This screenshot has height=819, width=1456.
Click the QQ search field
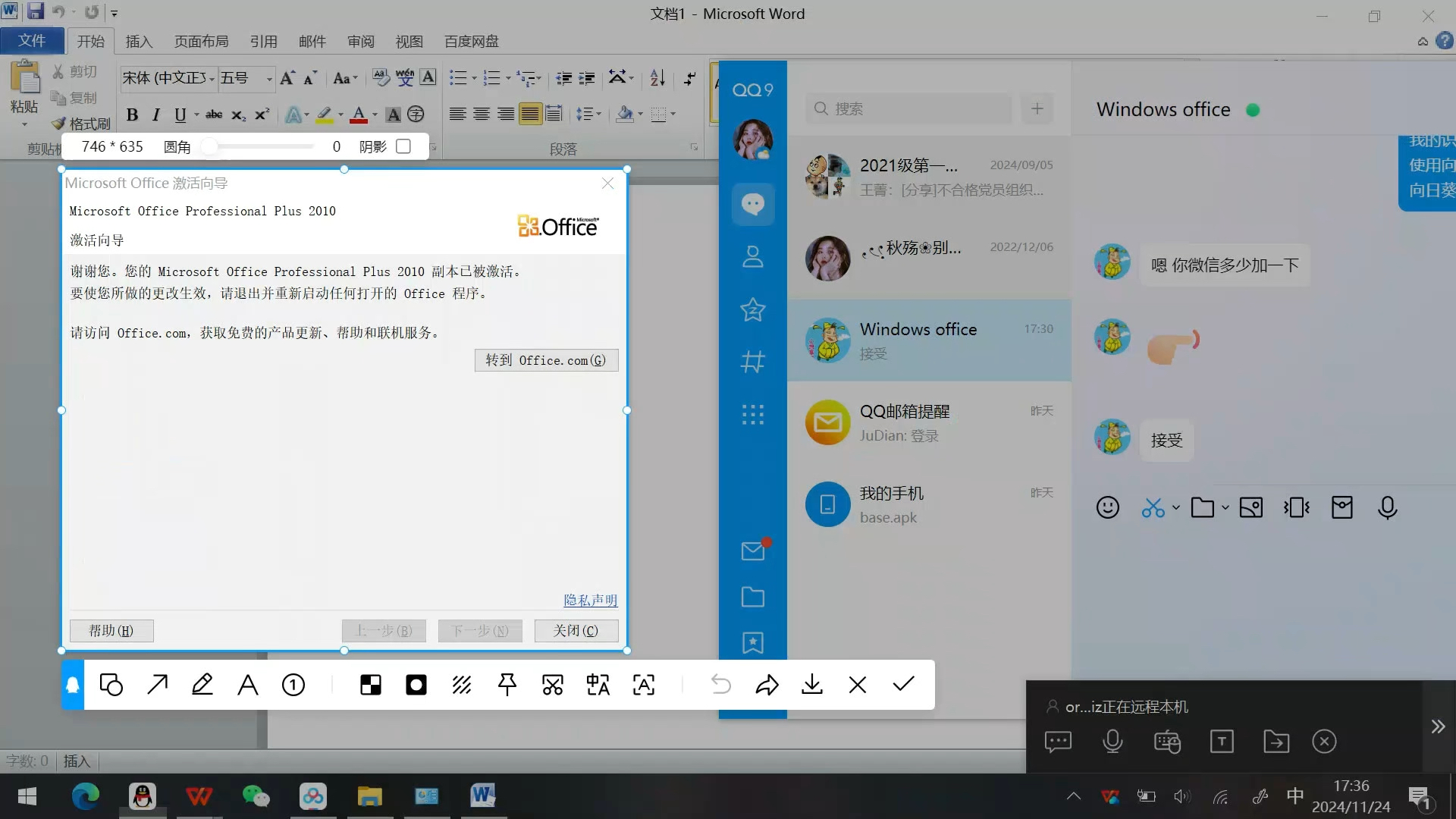pyautogui.click(x=908, y=108)
